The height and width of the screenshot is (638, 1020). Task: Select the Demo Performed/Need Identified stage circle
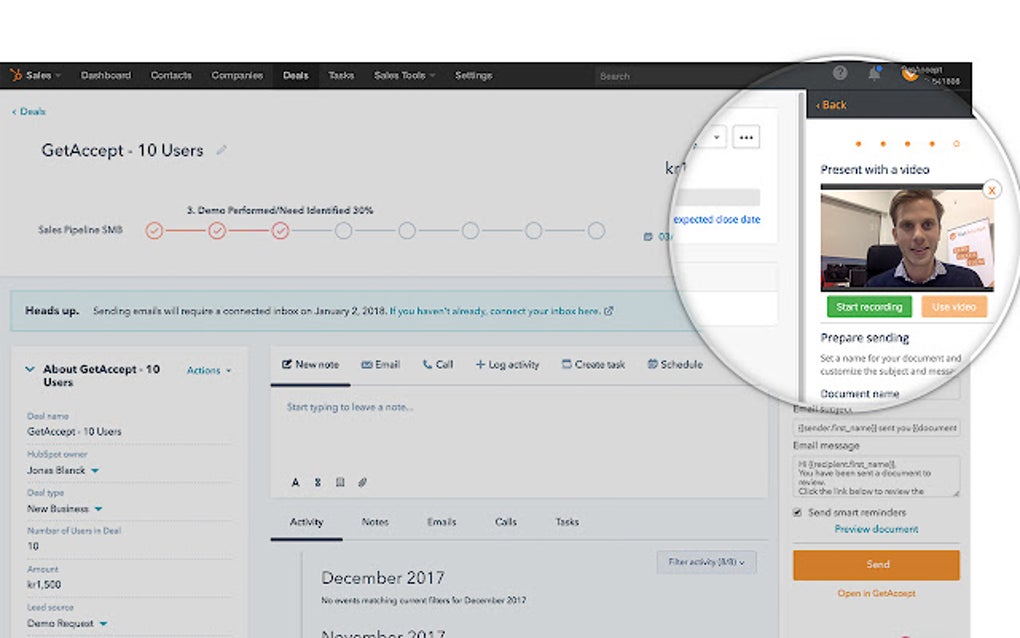pyautogui.click(x=280, y=231)
